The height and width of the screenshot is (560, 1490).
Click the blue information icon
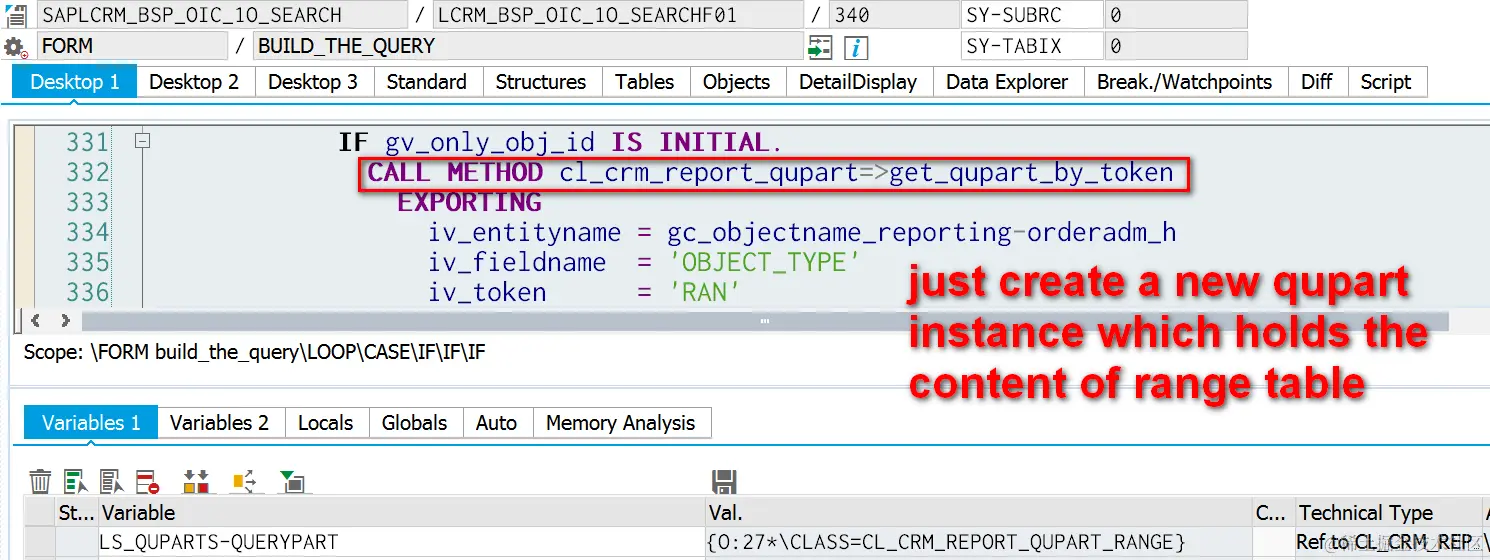tap(855, 47)
